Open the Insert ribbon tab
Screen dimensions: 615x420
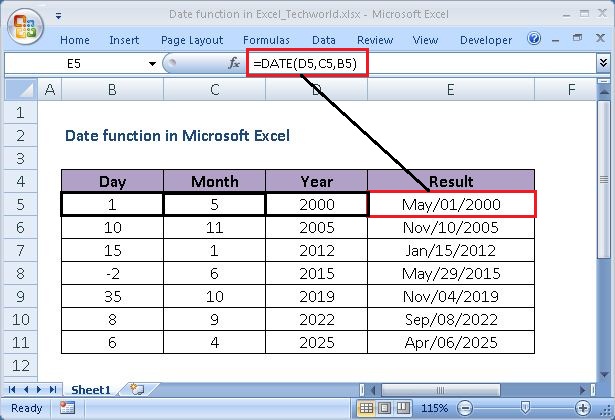(124, 40)
